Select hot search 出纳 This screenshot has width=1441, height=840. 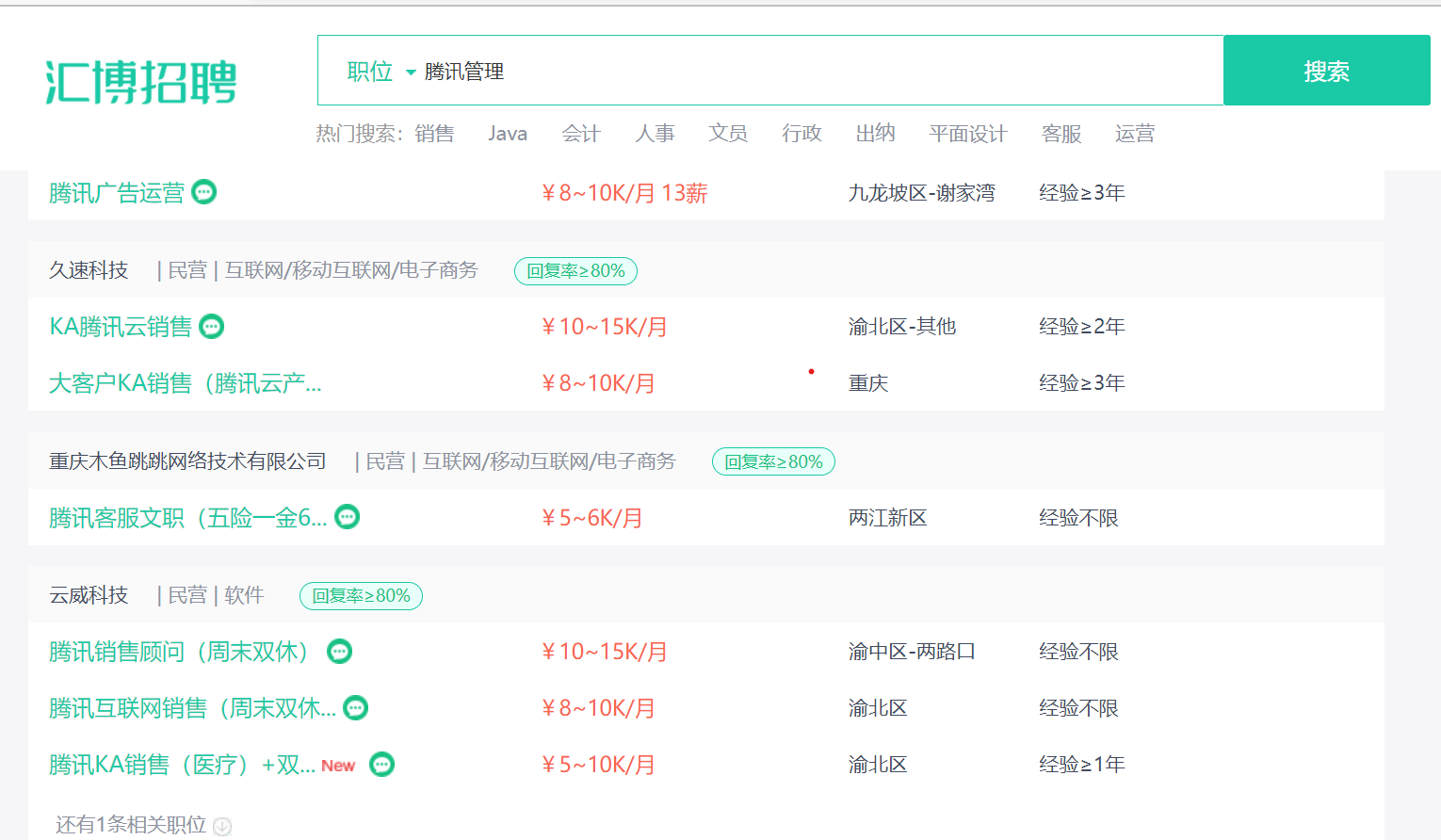tap(875, 134)
